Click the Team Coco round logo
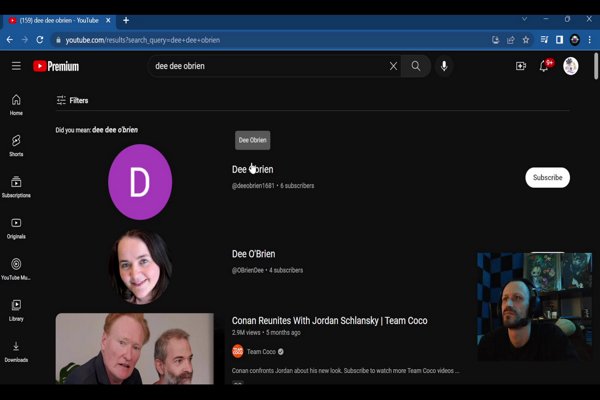600x400 pixels. pos(238,351)
